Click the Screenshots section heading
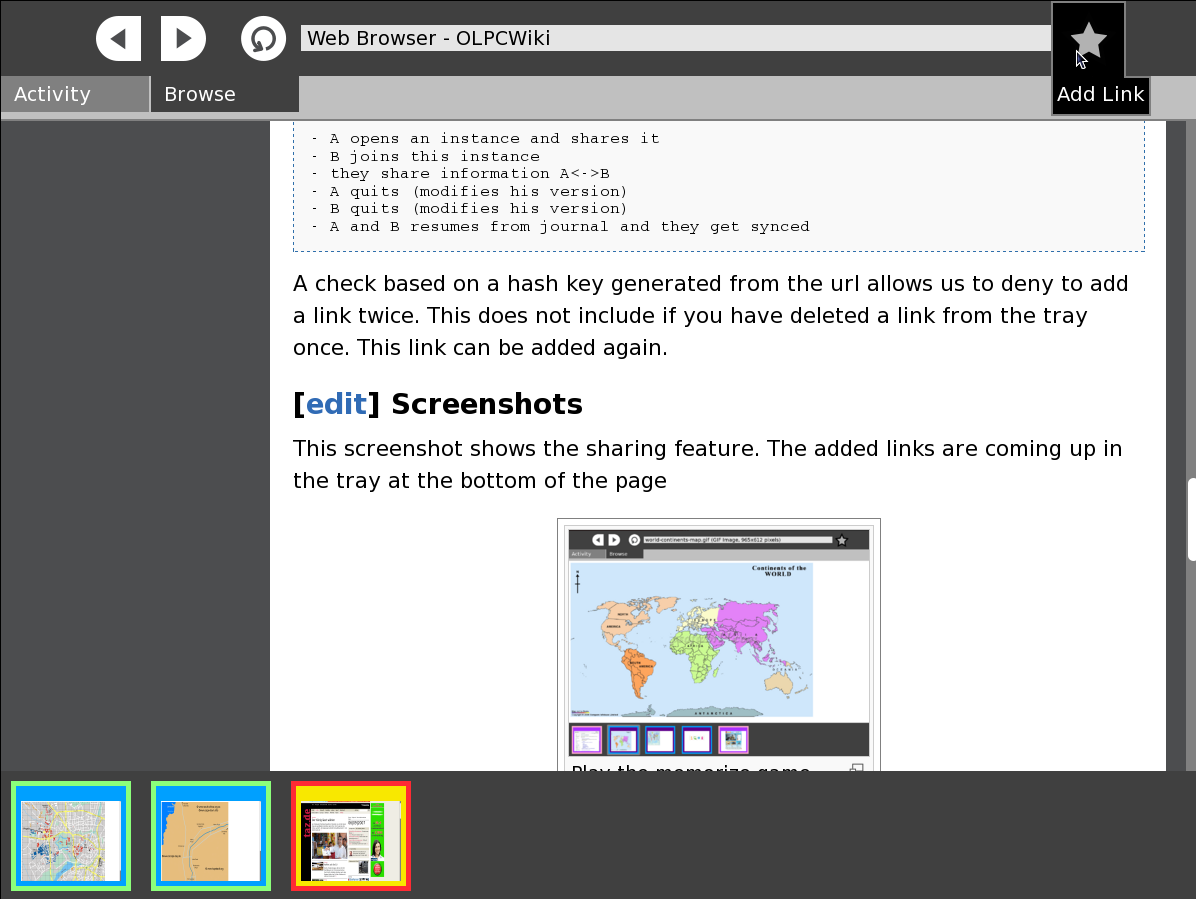 (x=486, y=404)
